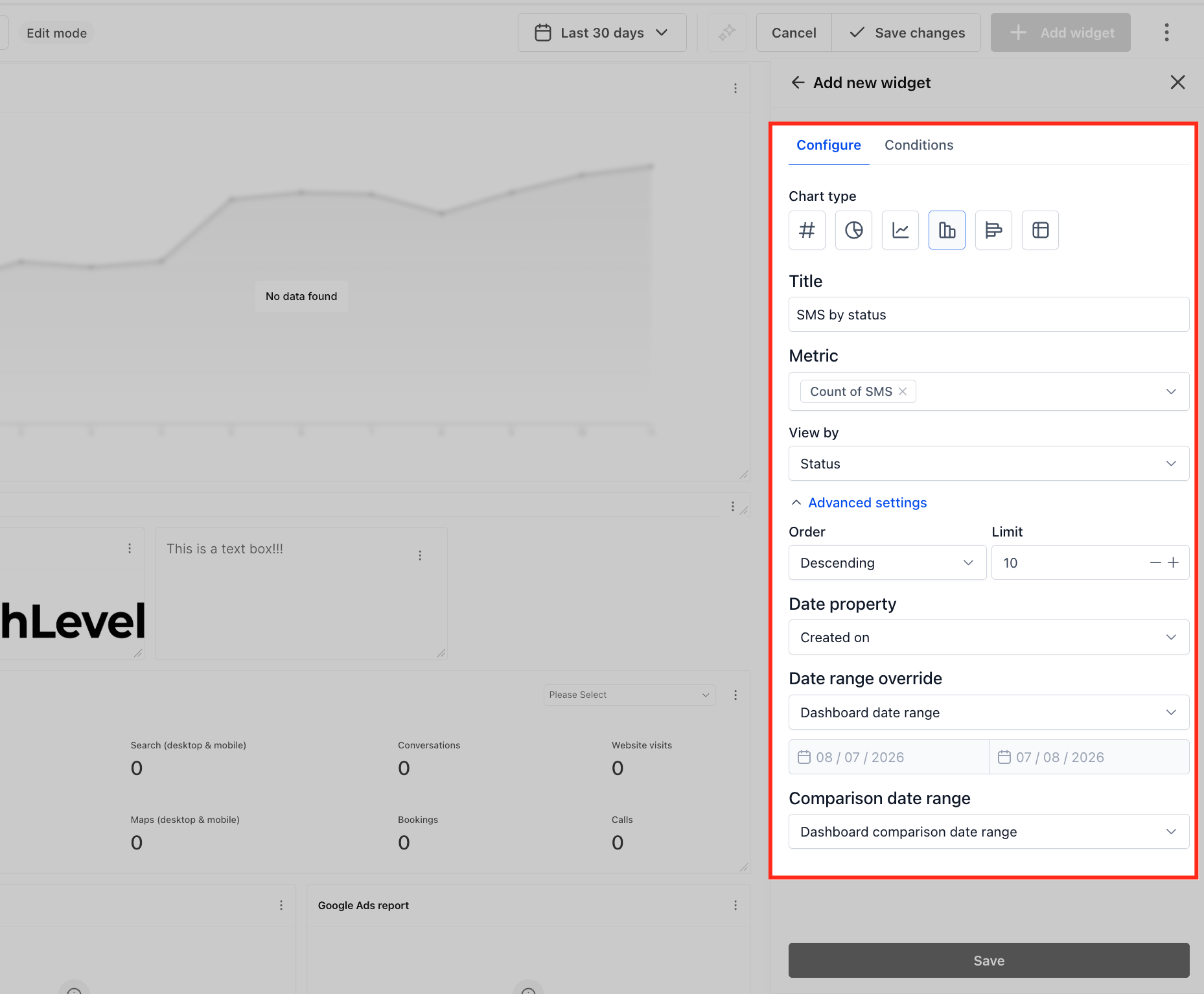Open the dashboard three-dot options menu
The height and width of the screenshot is (994, 1204).
1166,32
